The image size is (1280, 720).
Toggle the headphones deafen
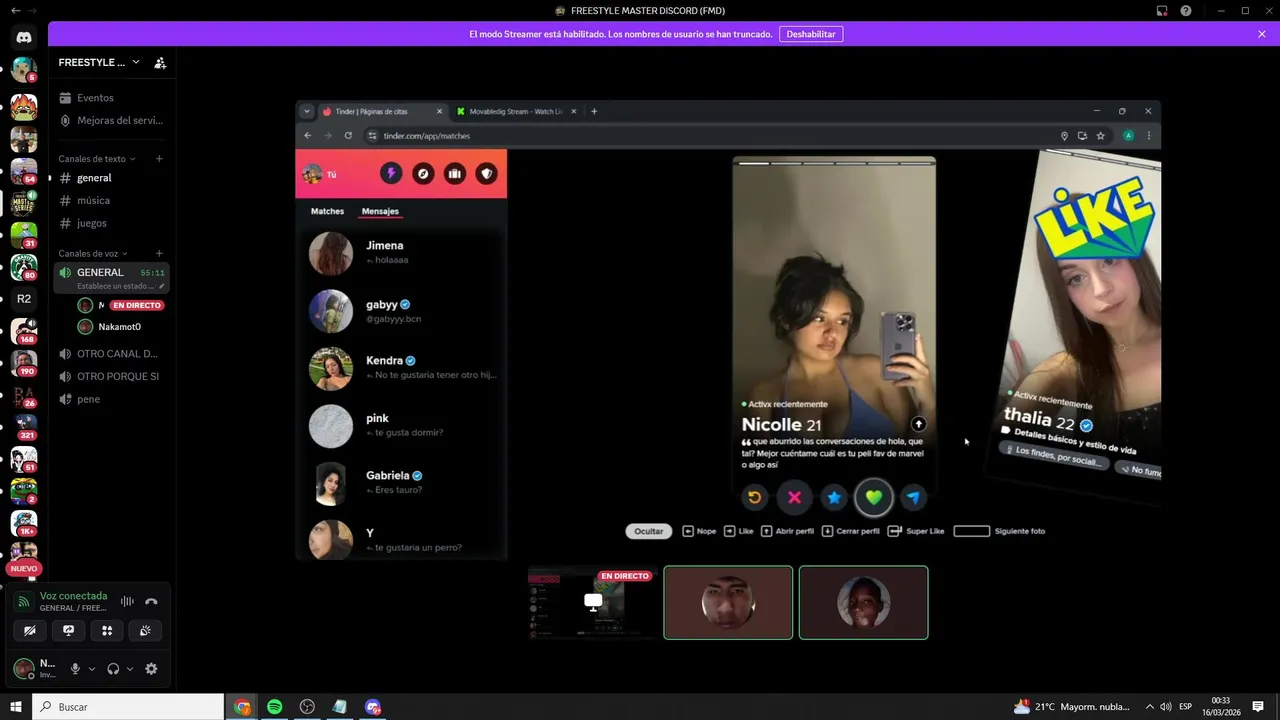pyautogui.click(x=113, y=669)
